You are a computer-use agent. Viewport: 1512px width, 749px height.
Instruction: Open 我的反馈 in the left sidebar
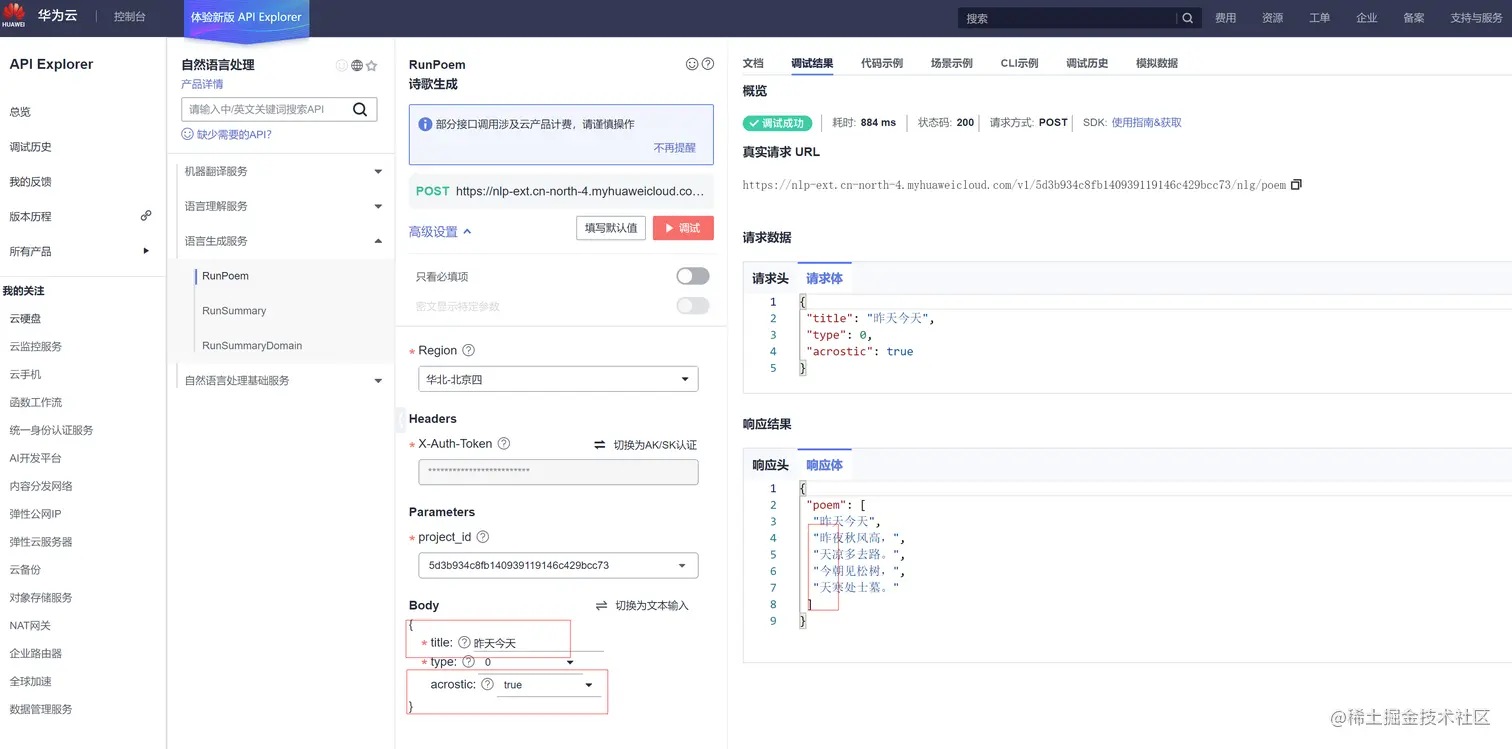[x=30, y=182]
